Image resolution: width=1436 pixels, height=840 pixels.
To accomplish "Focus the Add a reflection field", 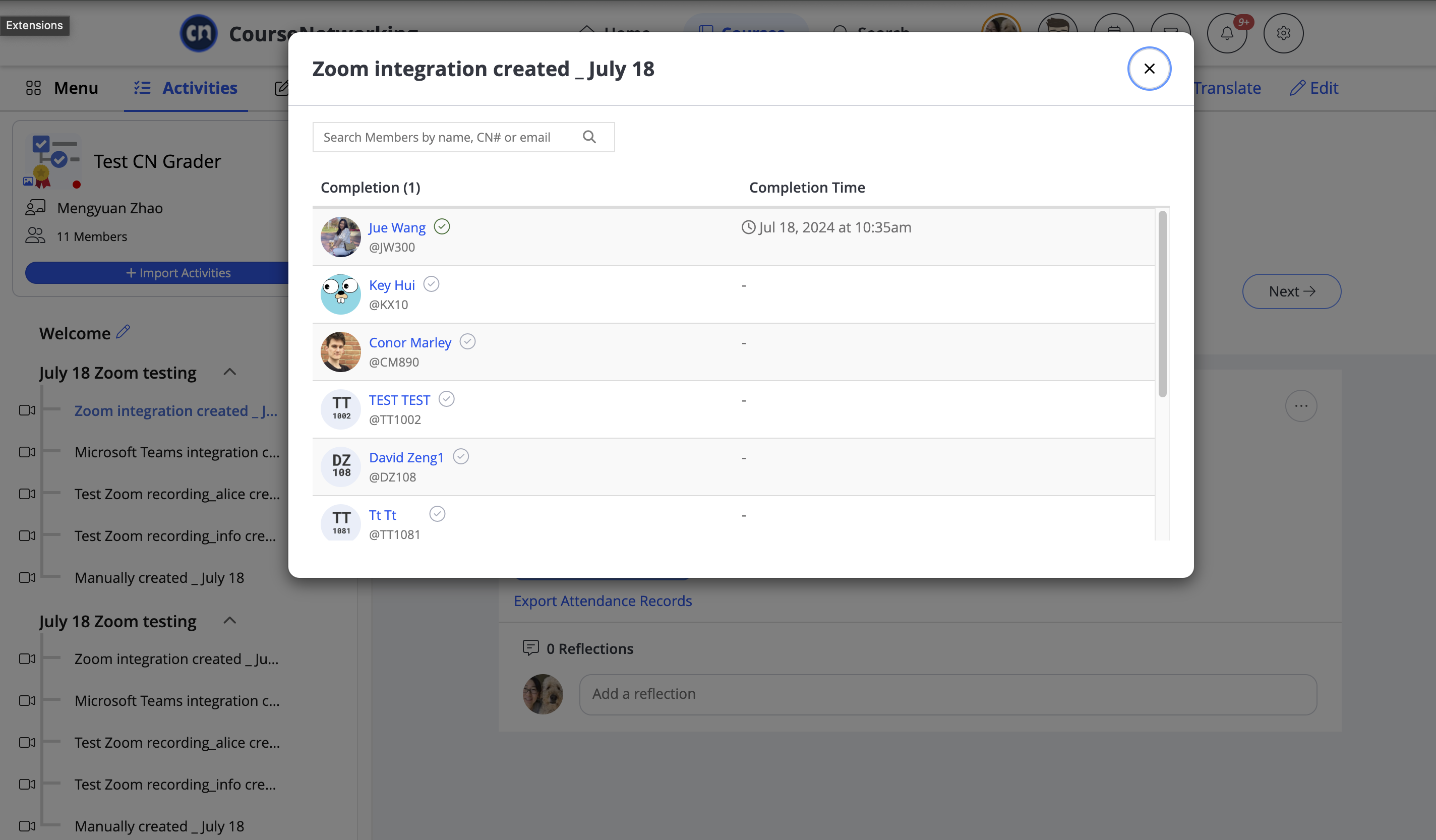I will [947, 694].
